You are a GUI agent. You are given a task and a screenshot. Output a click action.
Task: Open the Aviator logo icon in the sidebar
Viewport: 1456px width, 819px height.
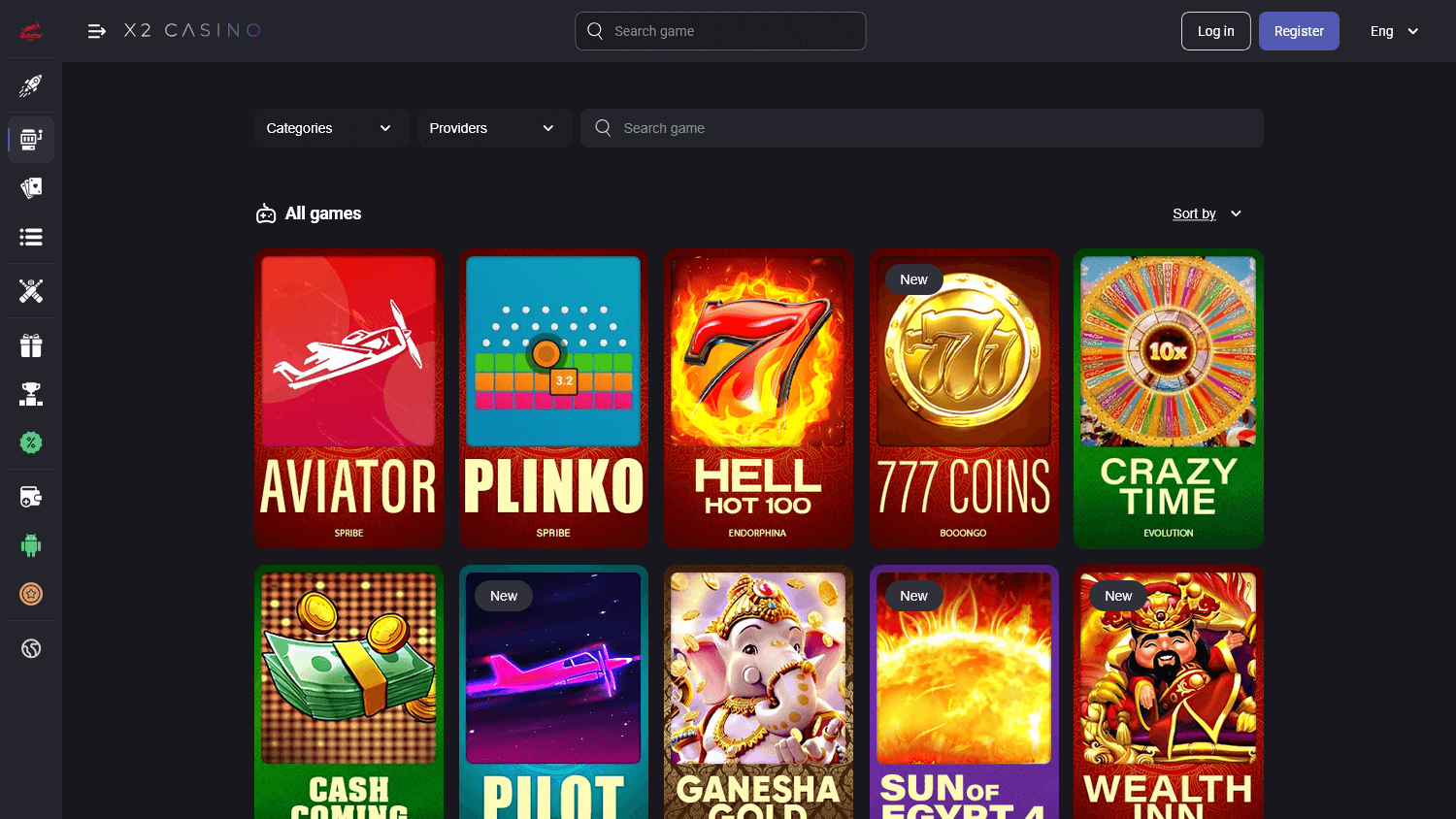click(31, 31)
